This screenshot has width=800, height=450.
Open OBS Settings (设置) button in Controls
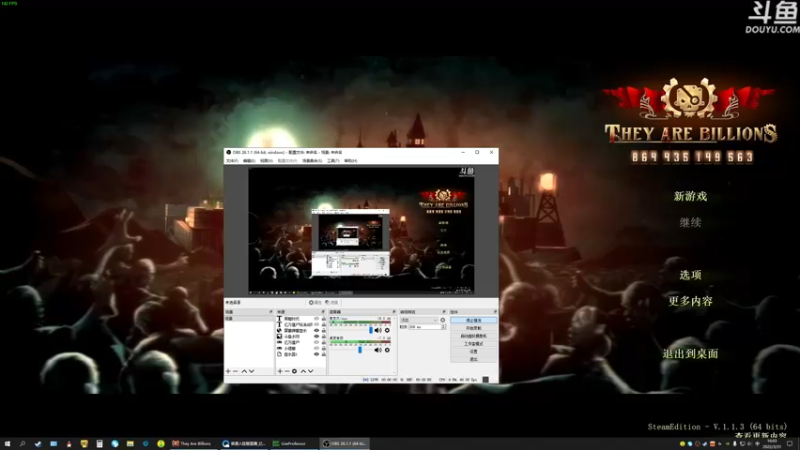473,352
